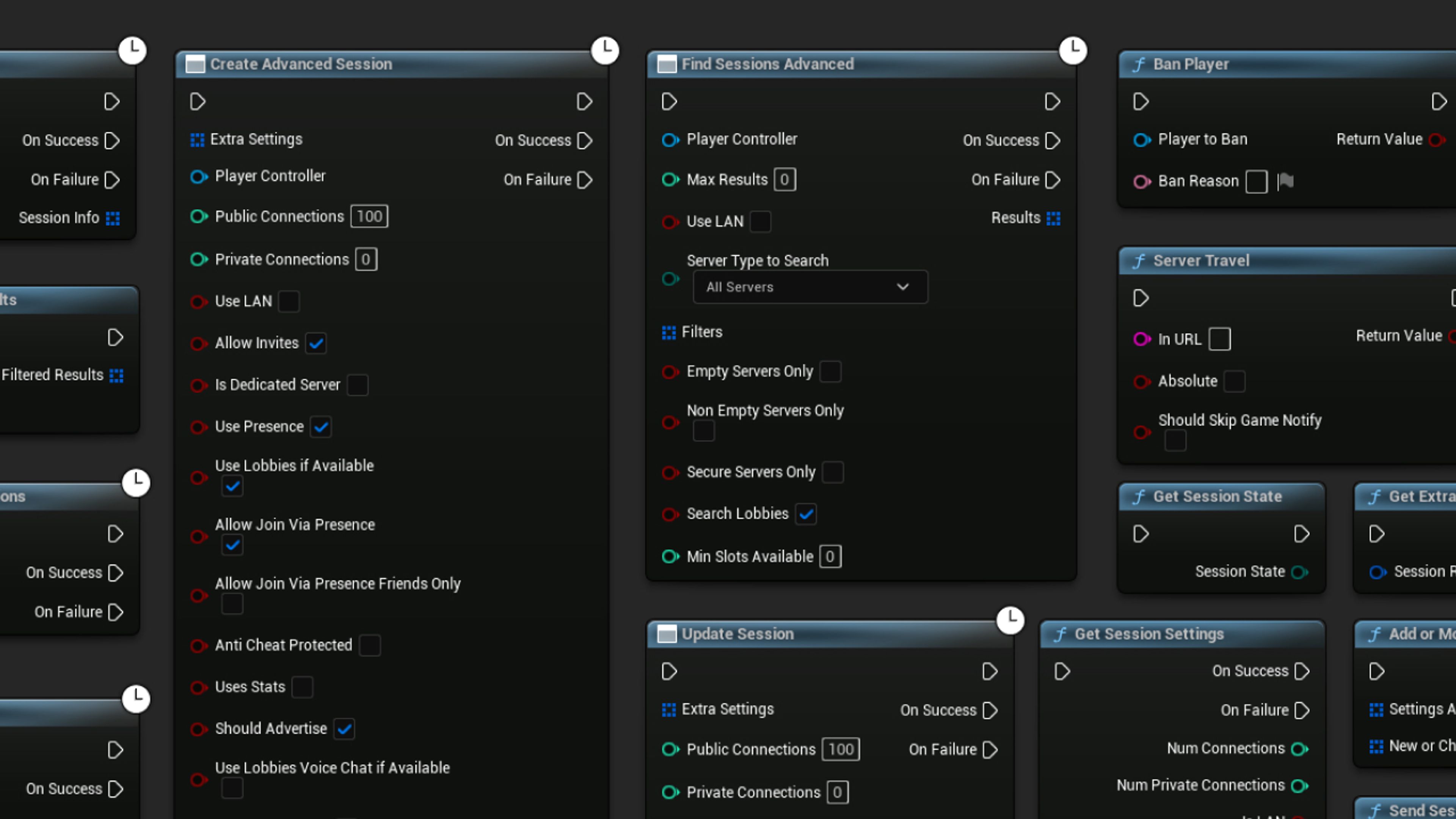The width and height of the screenshot is (1456, 819).
Task: Click the Extra Settings array pin on Create Advanced Session
Action: tap(197, 140)
